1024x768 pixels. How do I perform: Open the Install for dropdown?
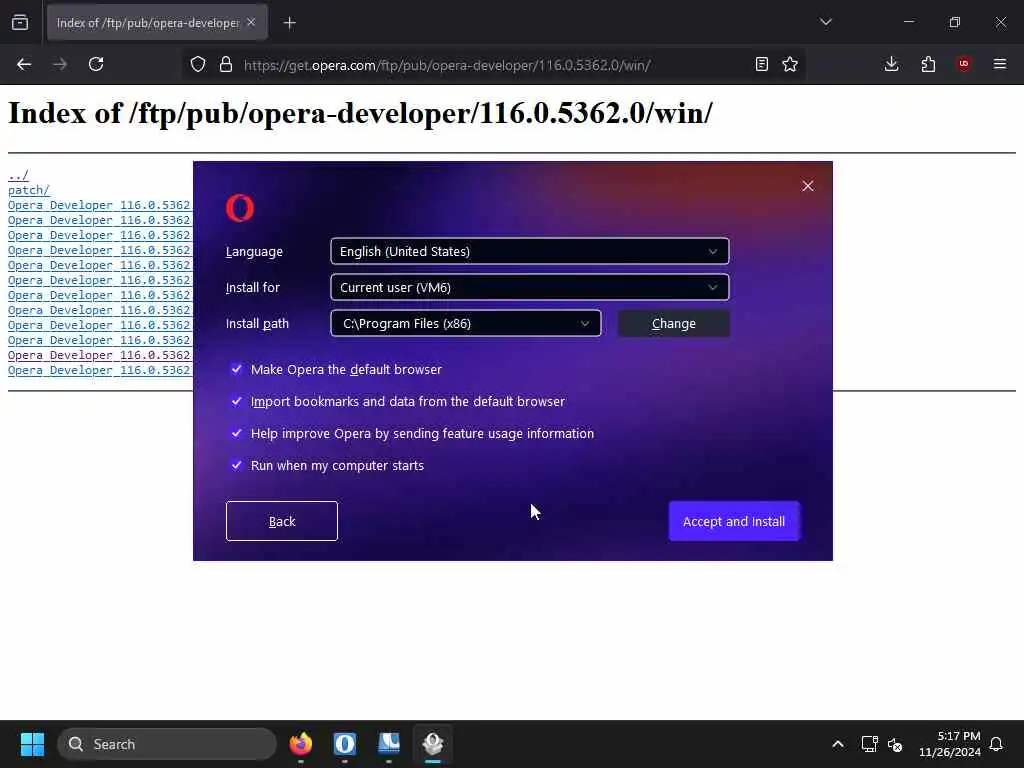(530, 287)
